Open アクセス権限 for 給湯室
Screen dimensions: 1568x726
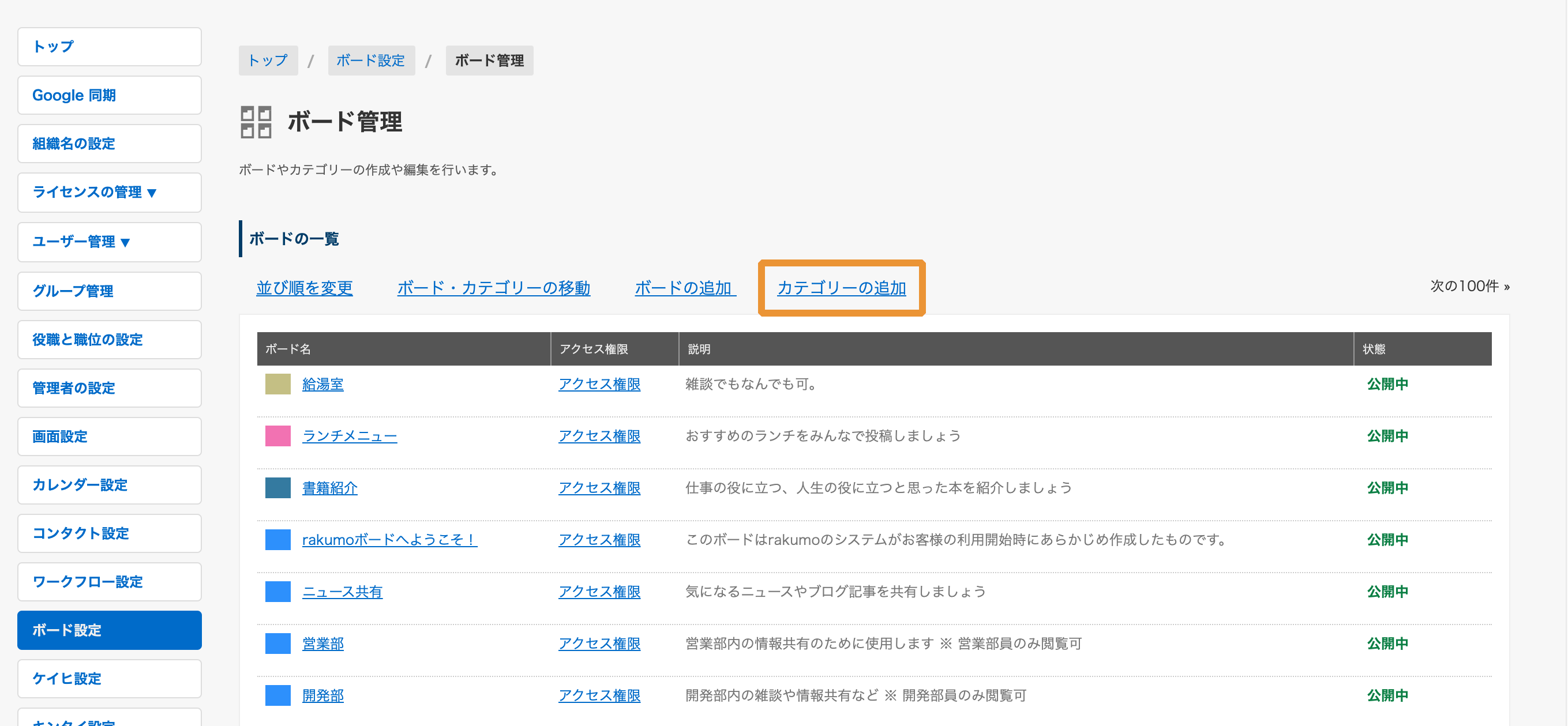(x=599, y=384)
